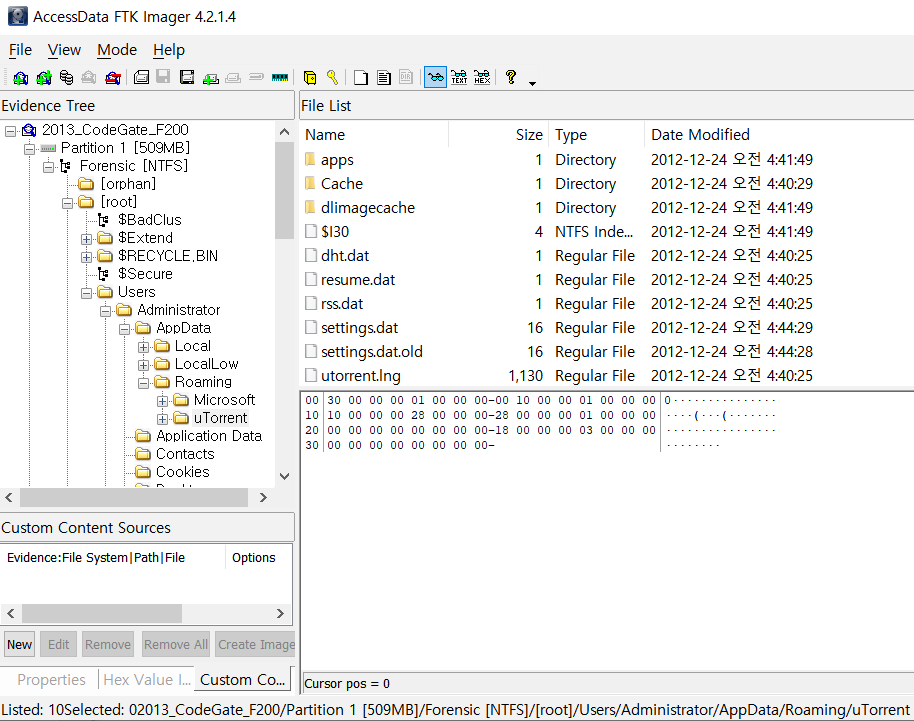Click the Evidence Tree scroll right arrow

(263, 497)
